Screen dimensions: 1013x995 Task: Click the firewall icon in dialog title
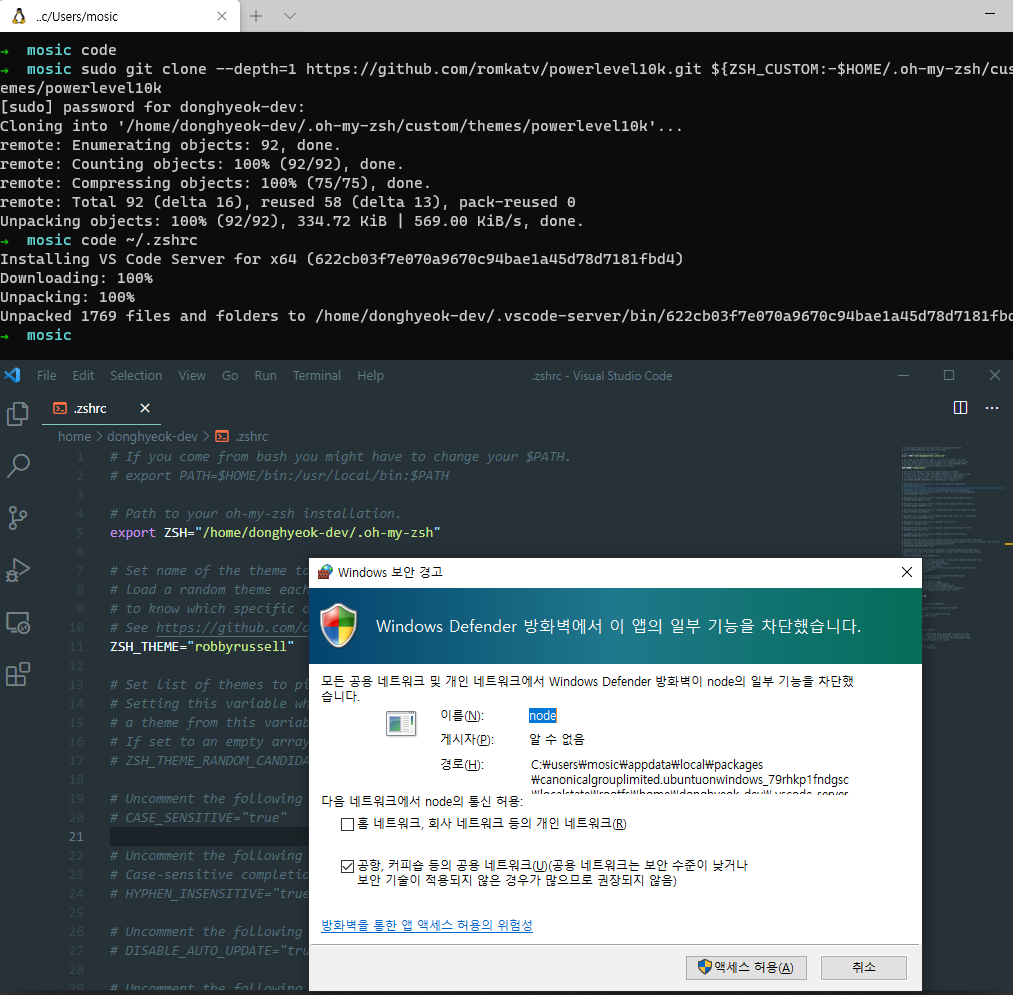coord(326,572)
